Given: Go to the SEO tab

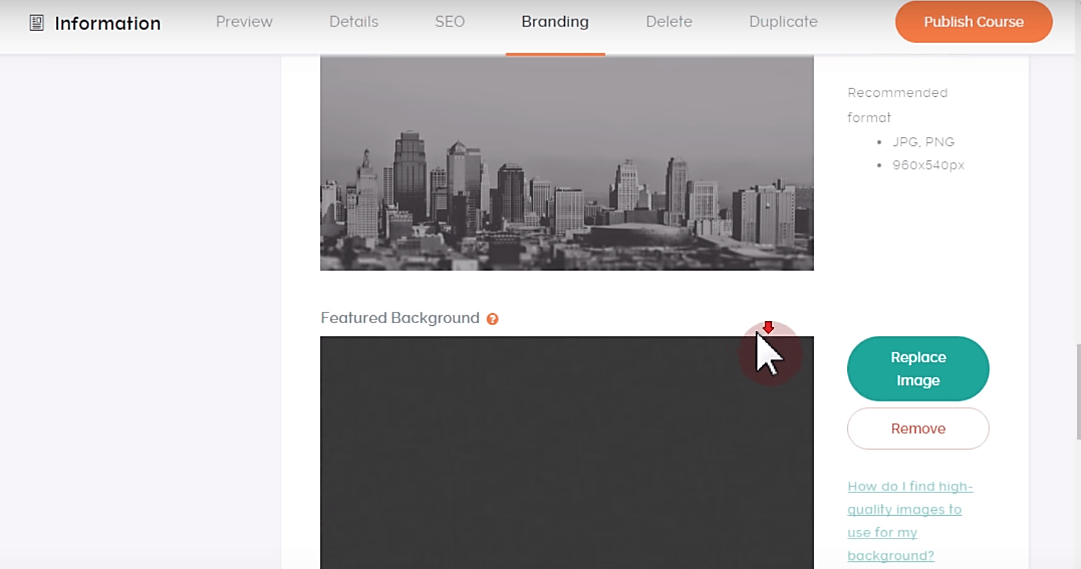Looking at the screenshot, I should [x=450, y=22].
